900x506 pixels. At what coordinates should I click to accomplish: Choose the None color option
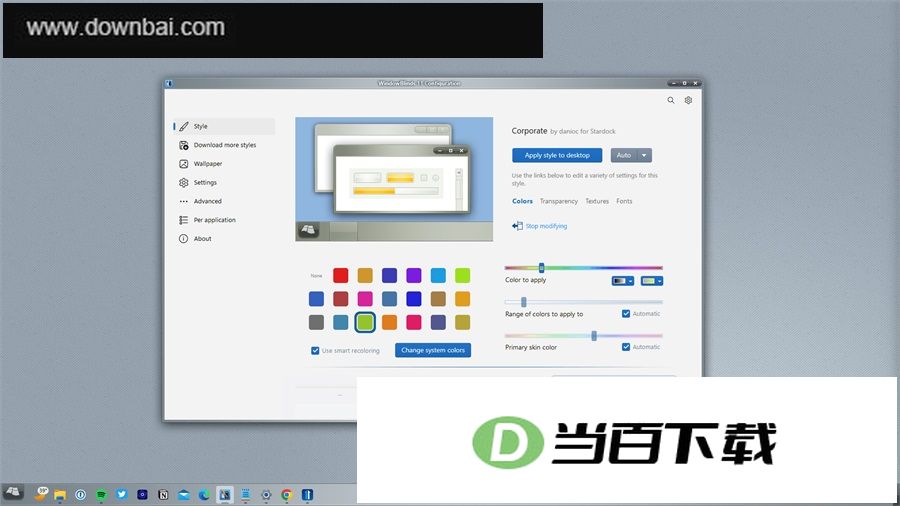point(316,276)
